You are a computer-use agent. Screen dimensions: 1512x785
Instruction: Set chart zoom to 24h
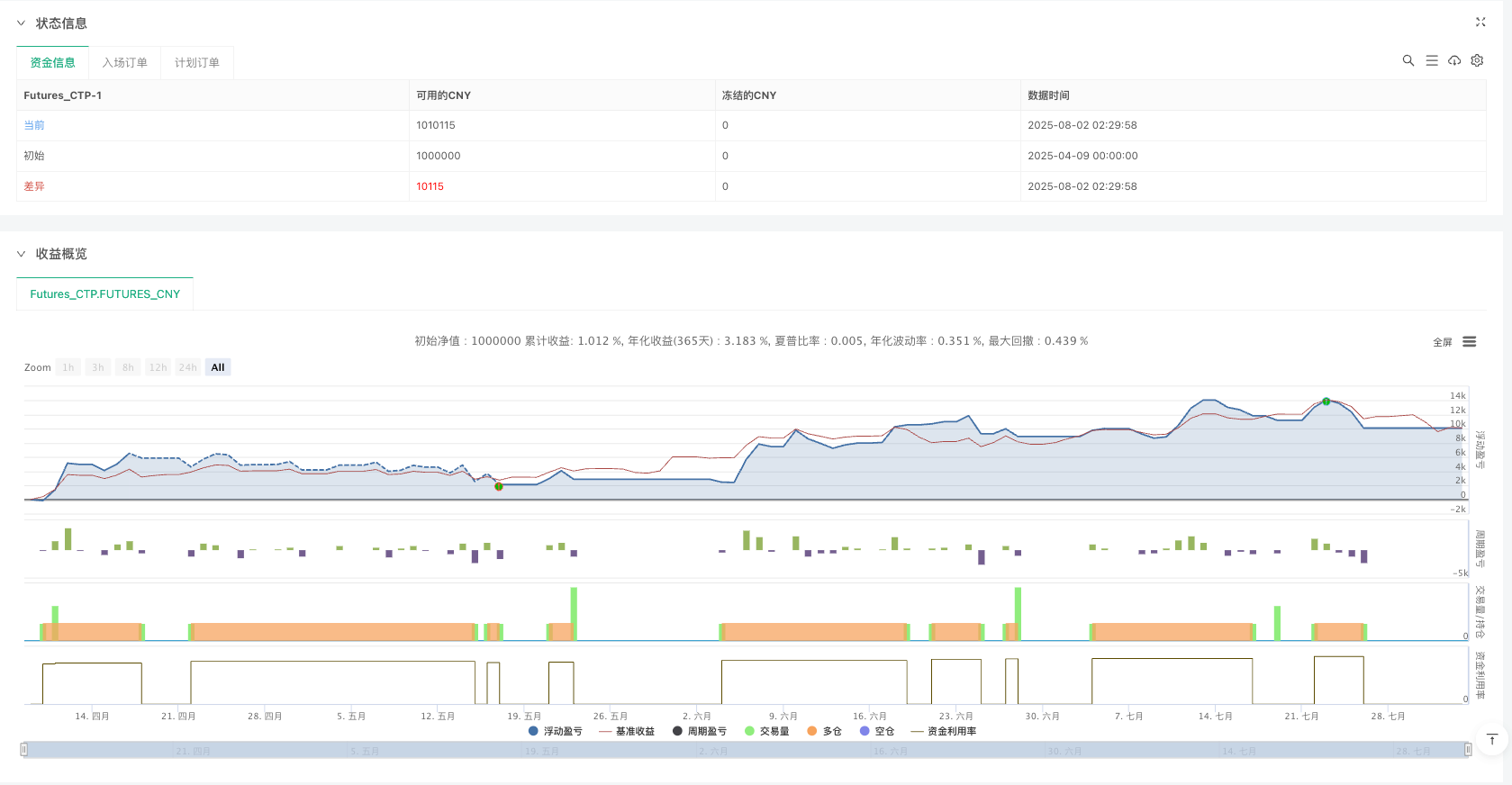click(188, 367)
